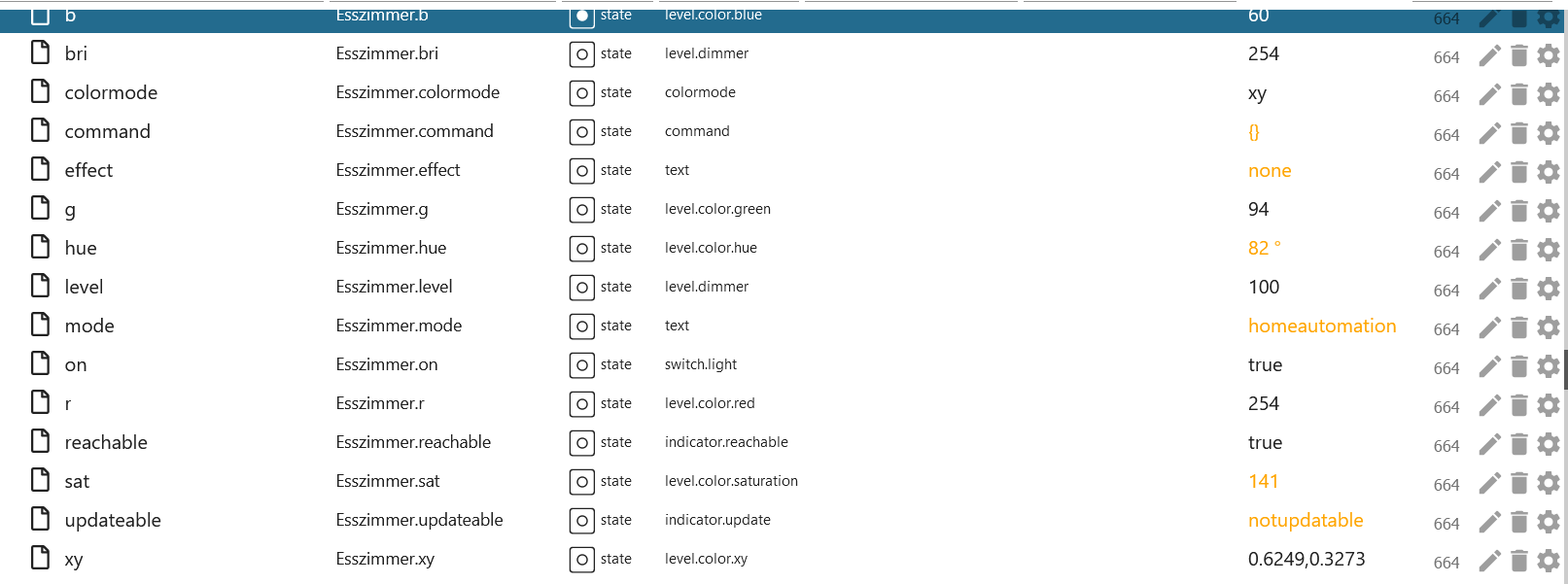The image size is (1568, 584).
Task: Select the file icon next to mode
Action: tap(41, 325)
